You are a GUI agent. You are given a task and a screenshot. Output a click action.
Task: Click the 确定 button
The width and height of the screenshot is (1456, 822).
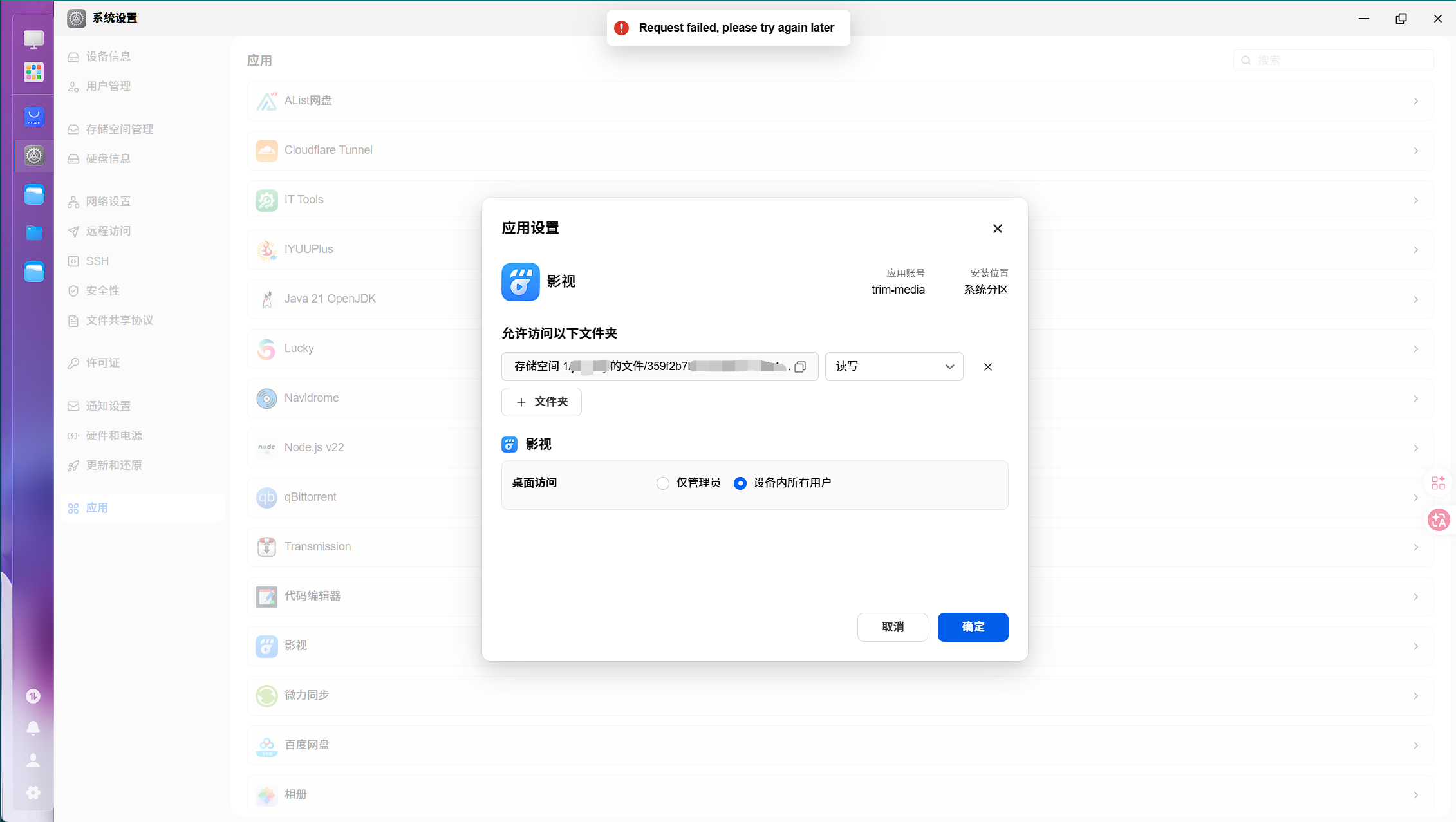point(973,627)
